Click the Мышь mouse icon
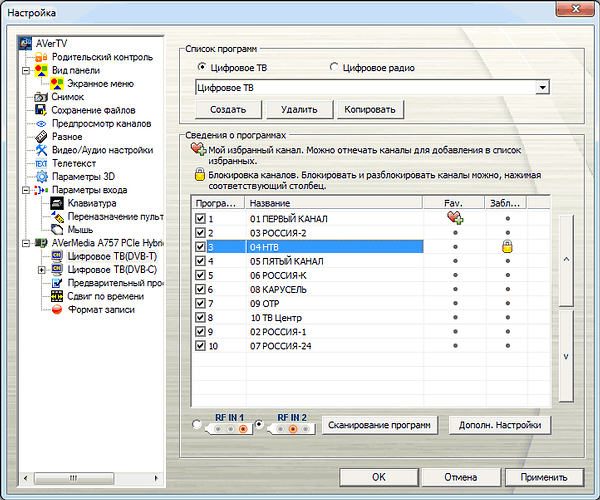The height and width of the screenshot is (500, 600). tap(57, 230)
